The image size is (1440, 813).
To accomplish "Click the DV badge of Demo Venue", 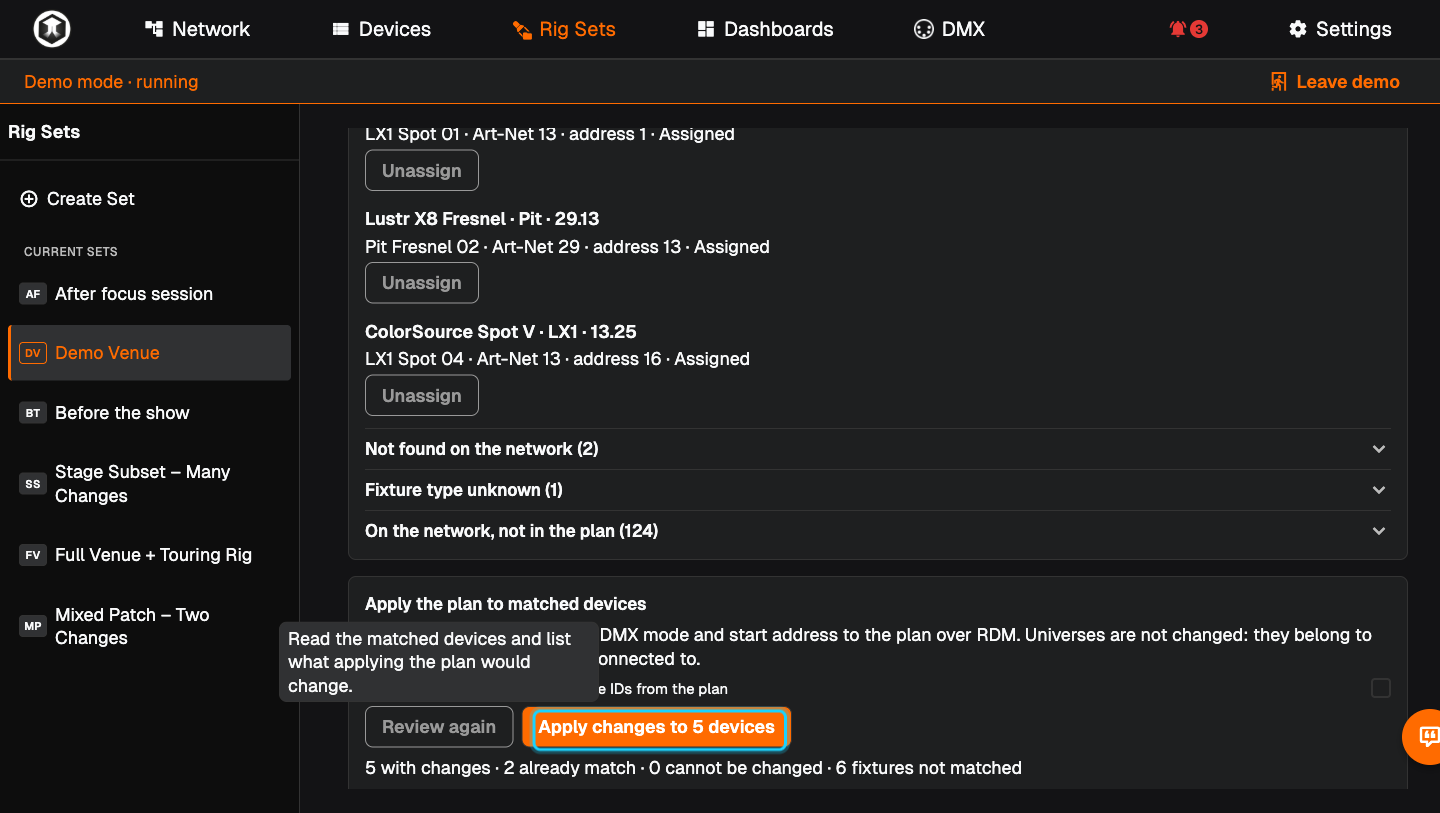I will pos(33,353).
